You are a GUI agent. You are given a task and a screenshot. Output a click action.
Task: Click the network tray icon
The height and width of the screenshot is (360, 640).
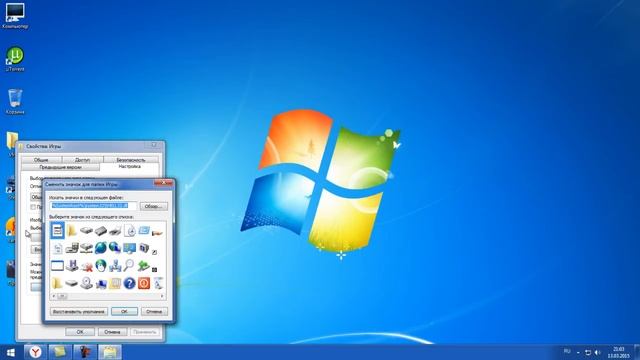588,352
